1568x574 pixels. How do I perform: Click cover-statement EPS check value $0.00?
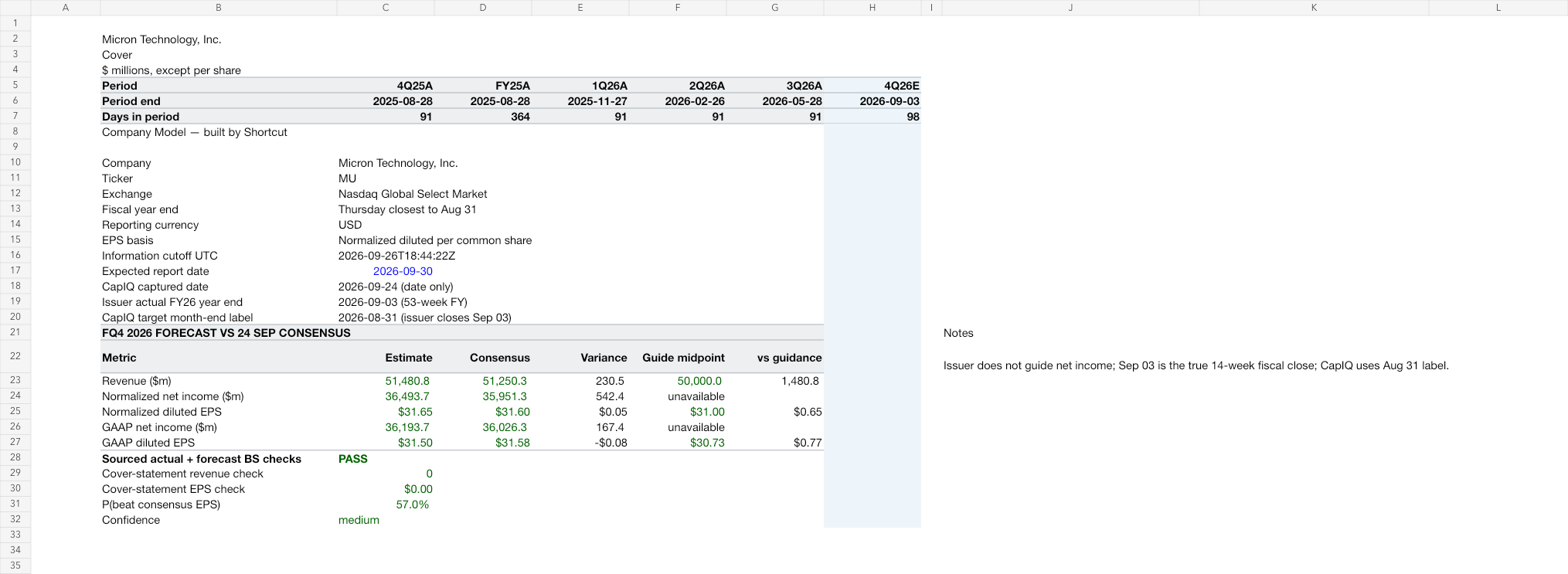pos(418,489)
